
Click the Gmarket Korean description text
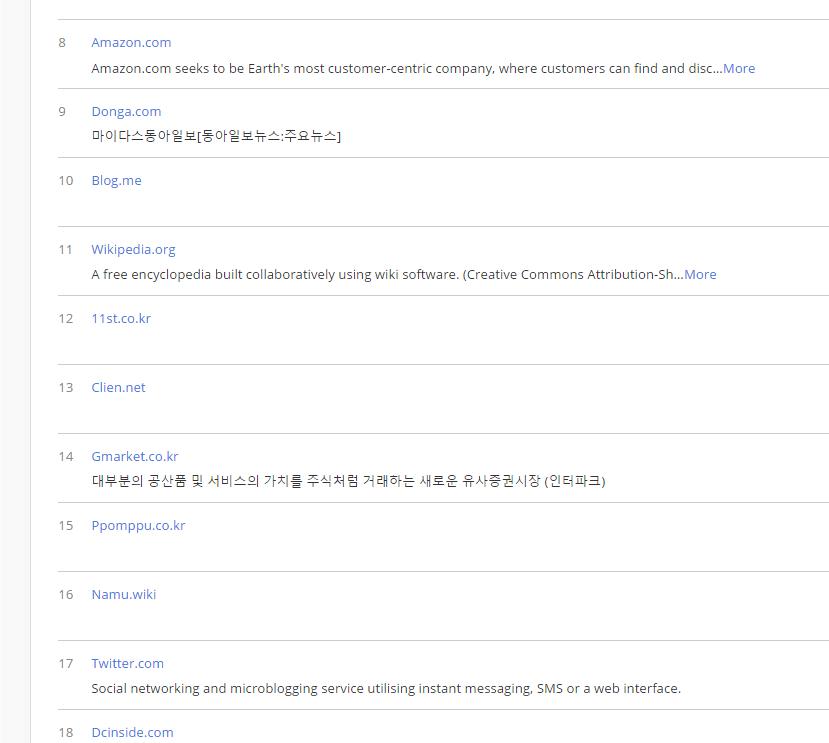[348, 481]
